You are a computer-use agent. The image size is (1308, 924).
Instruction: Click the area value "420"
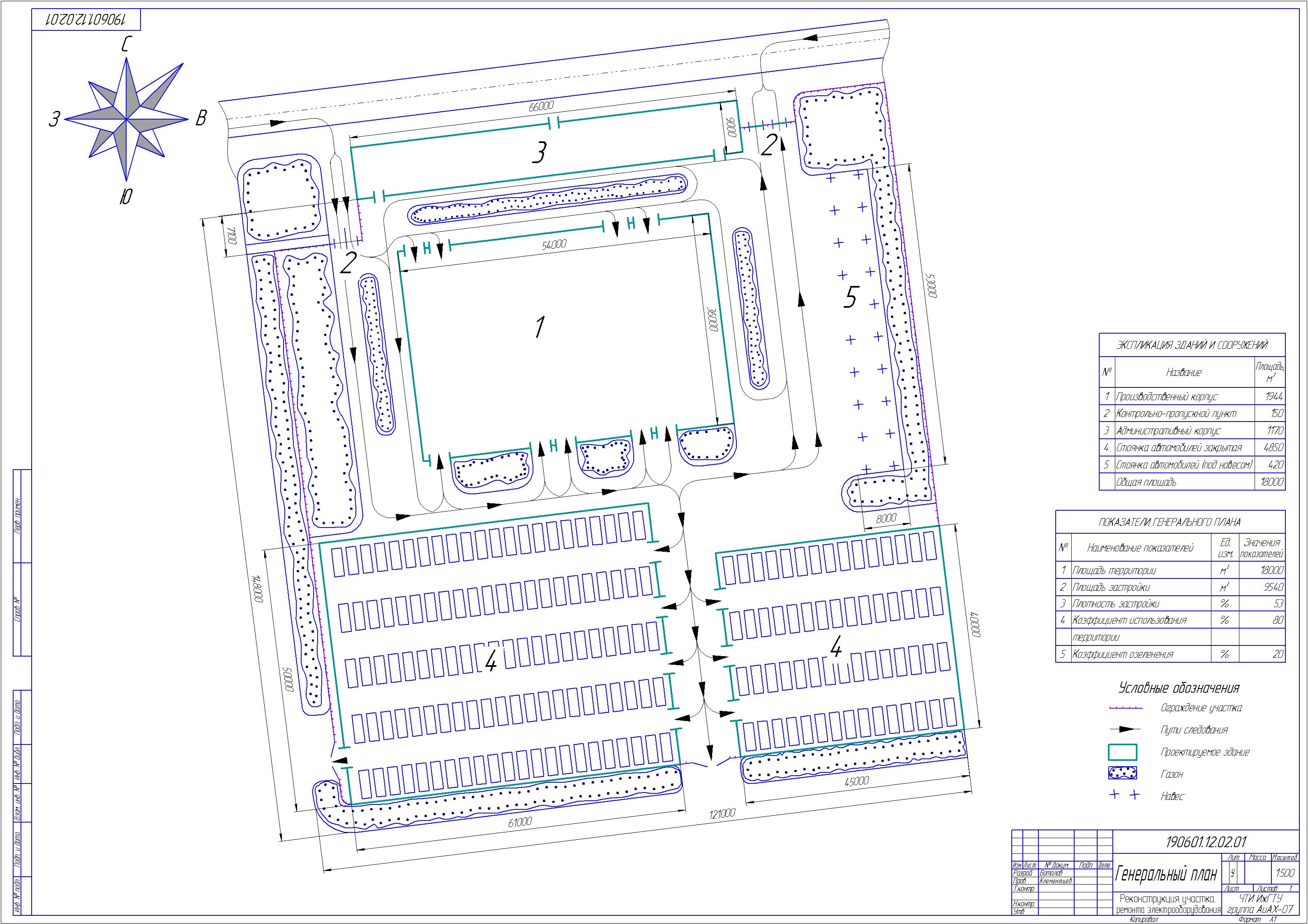coord(1277,465)
